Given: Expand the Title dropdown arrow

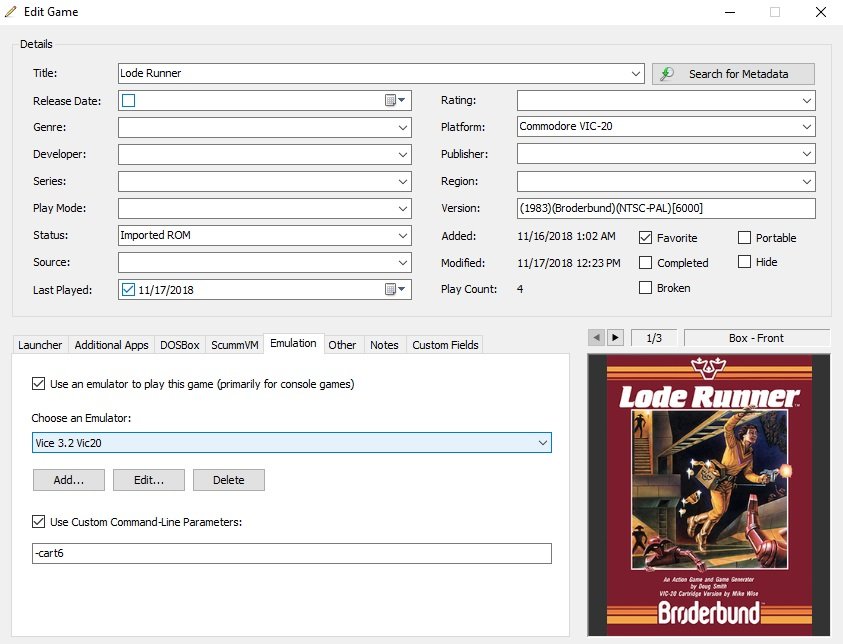Looking at the screenshot, I should (x=635, y=74).
